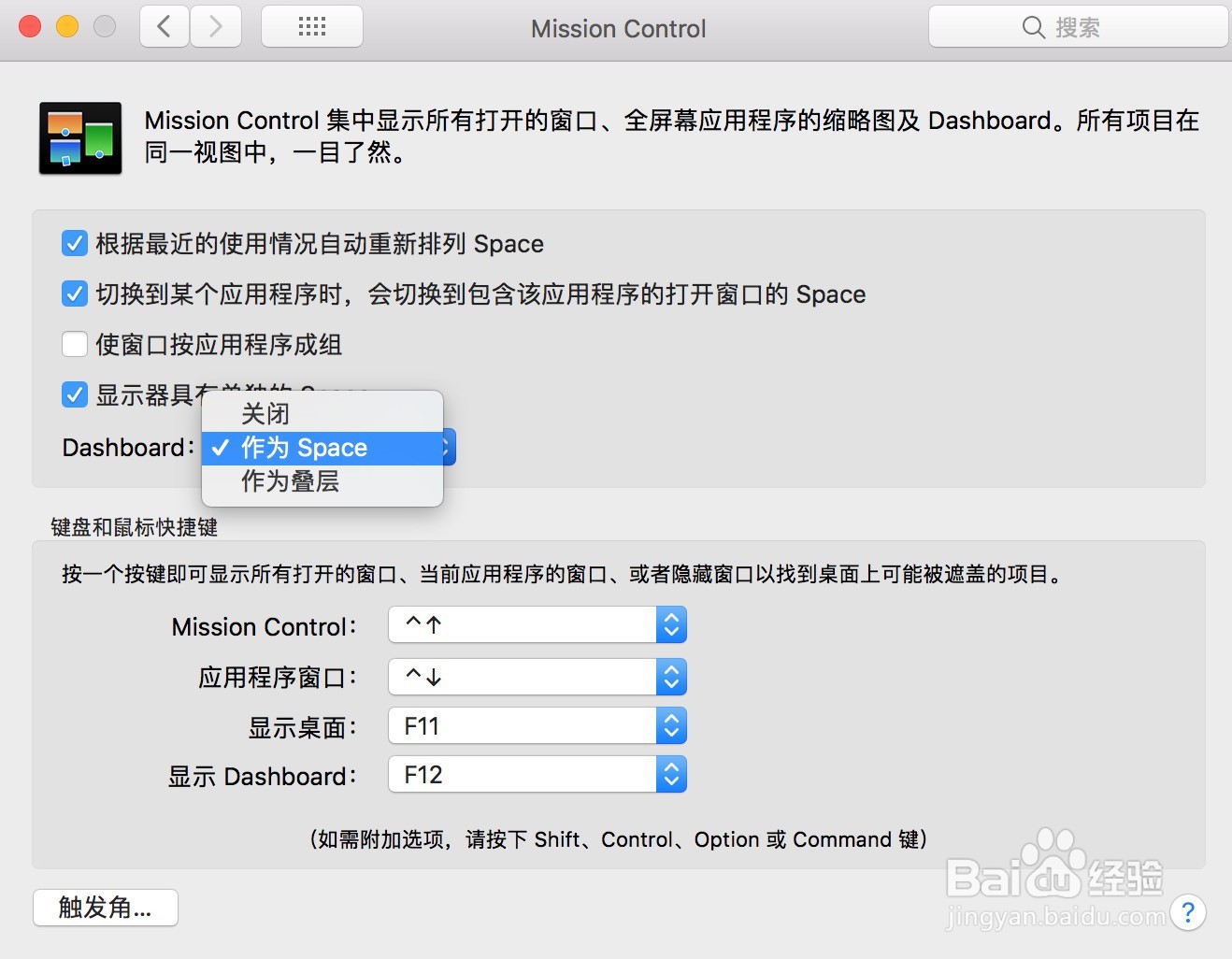1232x959 pixels.
Task: Select 关闭 in Dashboard menu
Action: [x=265, y=414]
